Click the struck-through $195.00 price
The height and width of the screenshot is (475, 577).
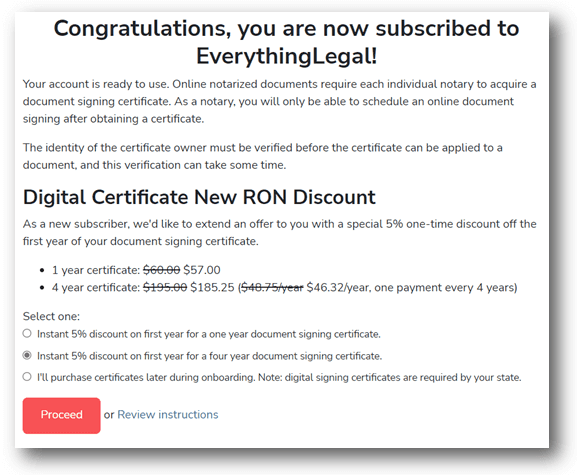point(165,287)
